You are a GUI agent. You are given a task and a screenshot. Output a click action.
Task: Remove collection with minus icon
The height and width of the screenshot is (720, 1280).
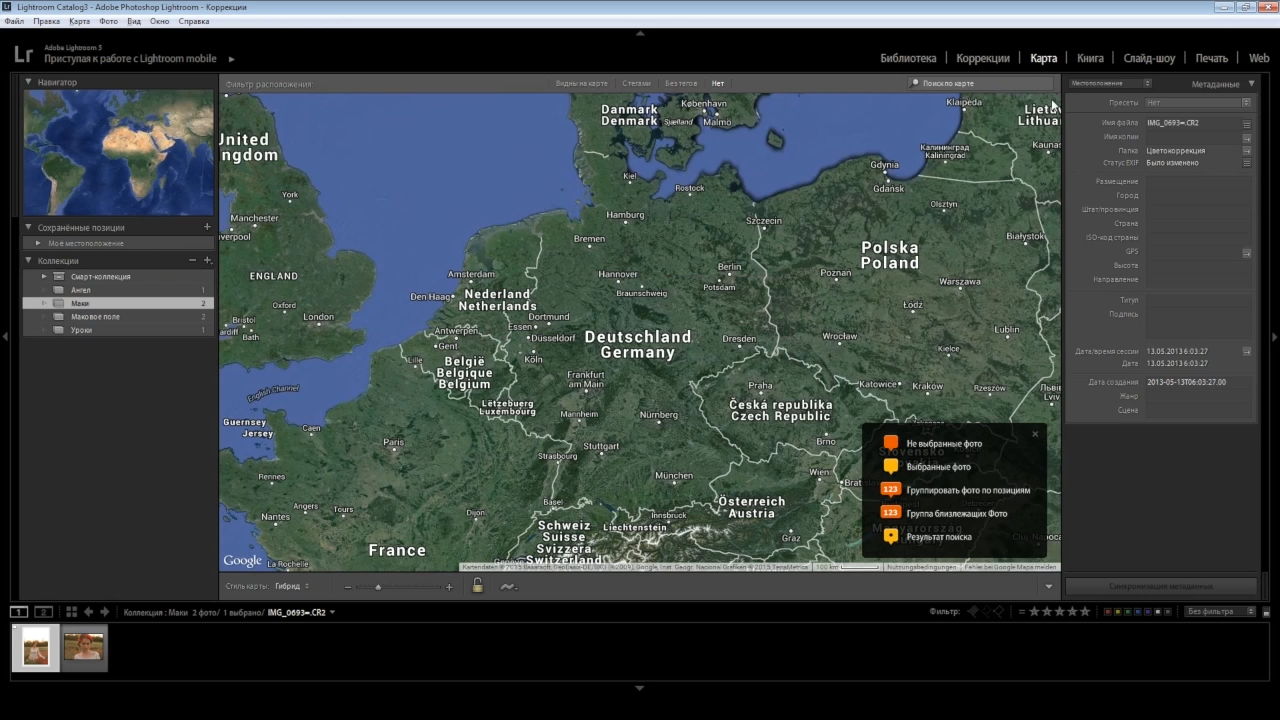point(192,260)
